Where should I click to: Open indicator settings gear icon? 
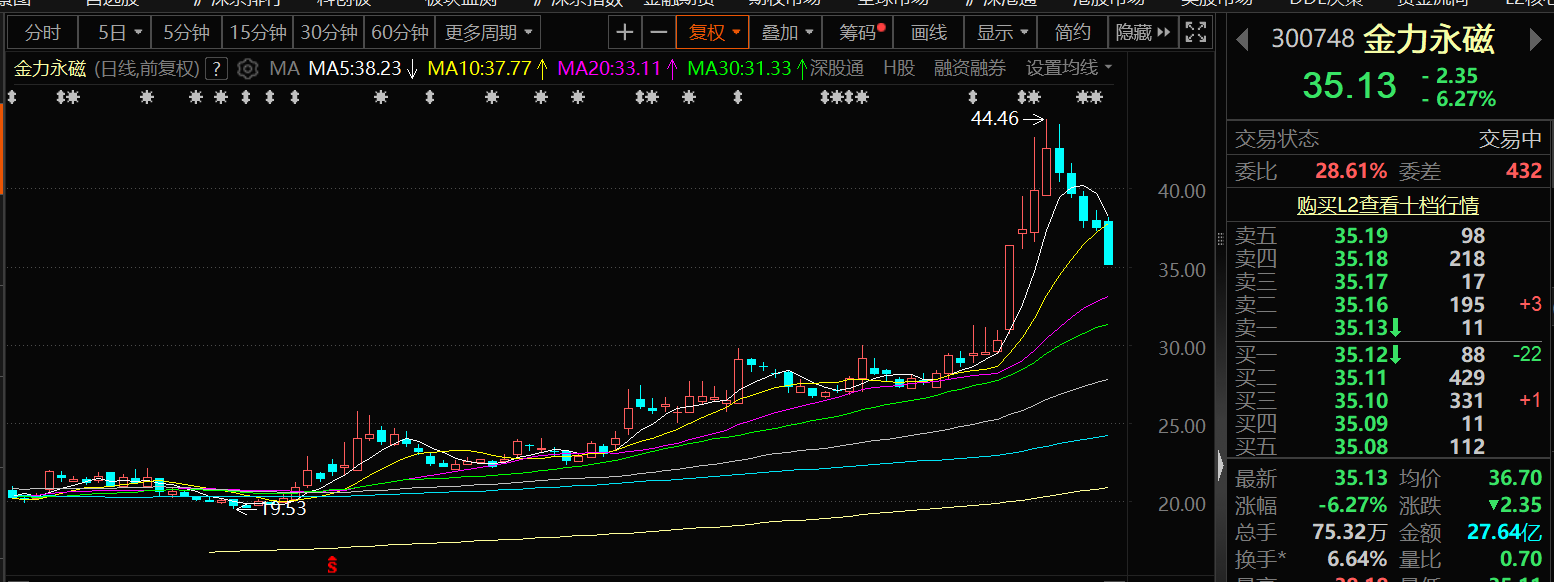click(x=248, y=69)
